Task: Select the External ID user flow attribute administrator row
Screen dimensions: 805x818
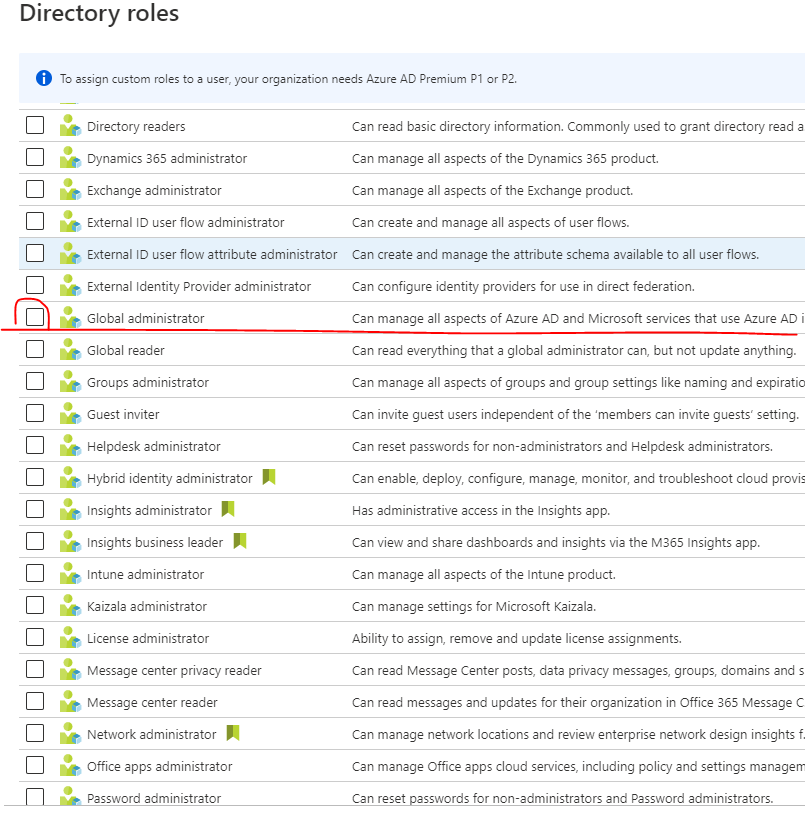Action: pos(212,254)
